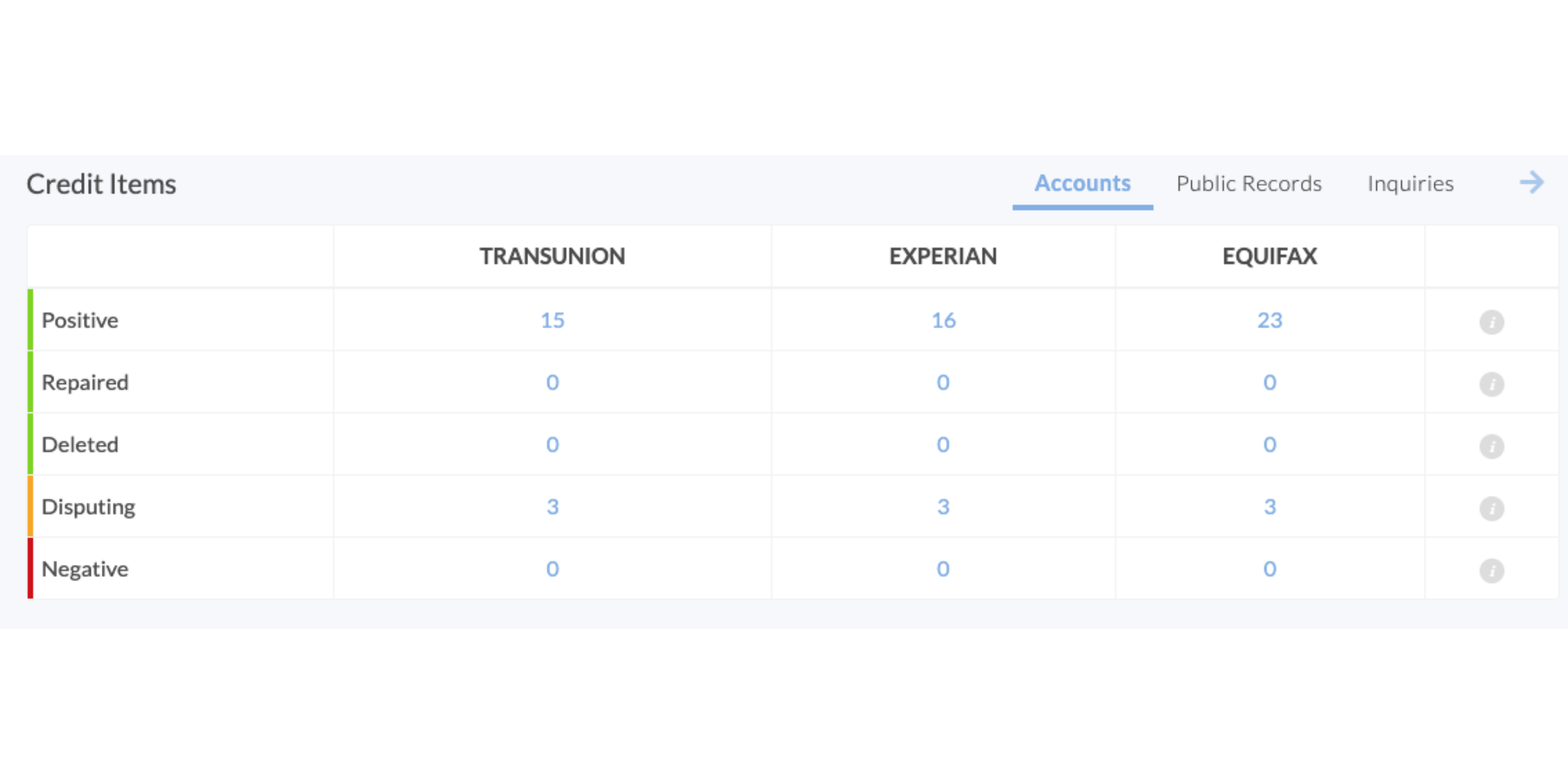The image size is (1568, 784).
Task: Open TransUnion Repaired count
Action: [x=553, y=383]
